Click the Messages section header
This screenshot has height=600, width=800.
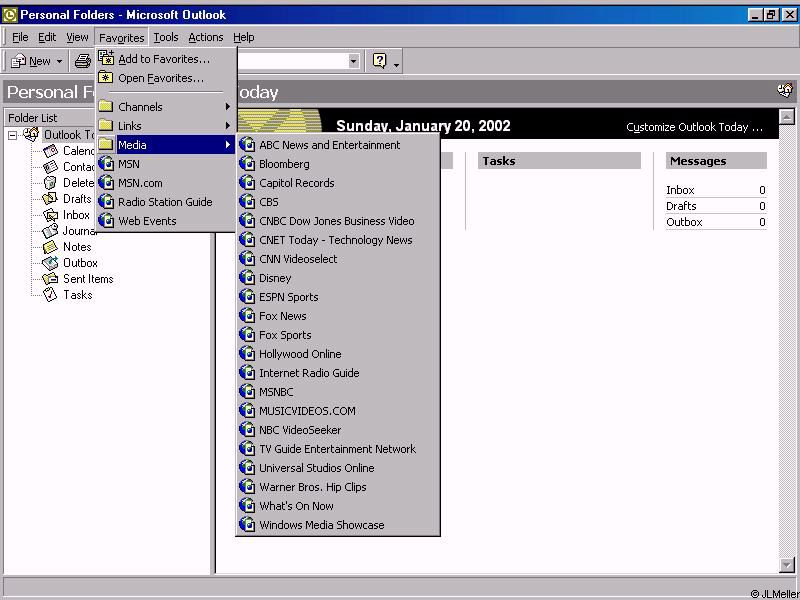[716, 161]
